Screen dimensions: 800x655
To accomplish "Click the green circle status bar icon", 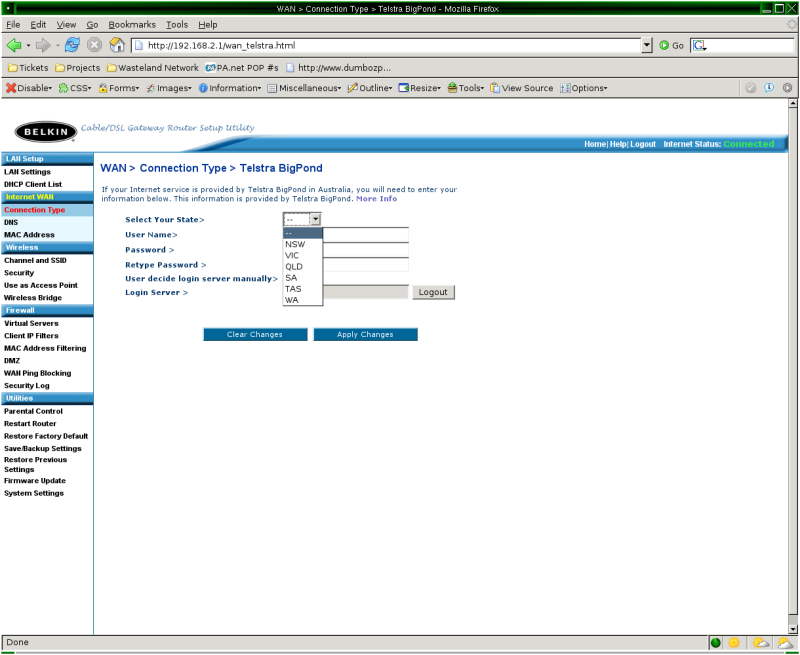I will (716, 643).
